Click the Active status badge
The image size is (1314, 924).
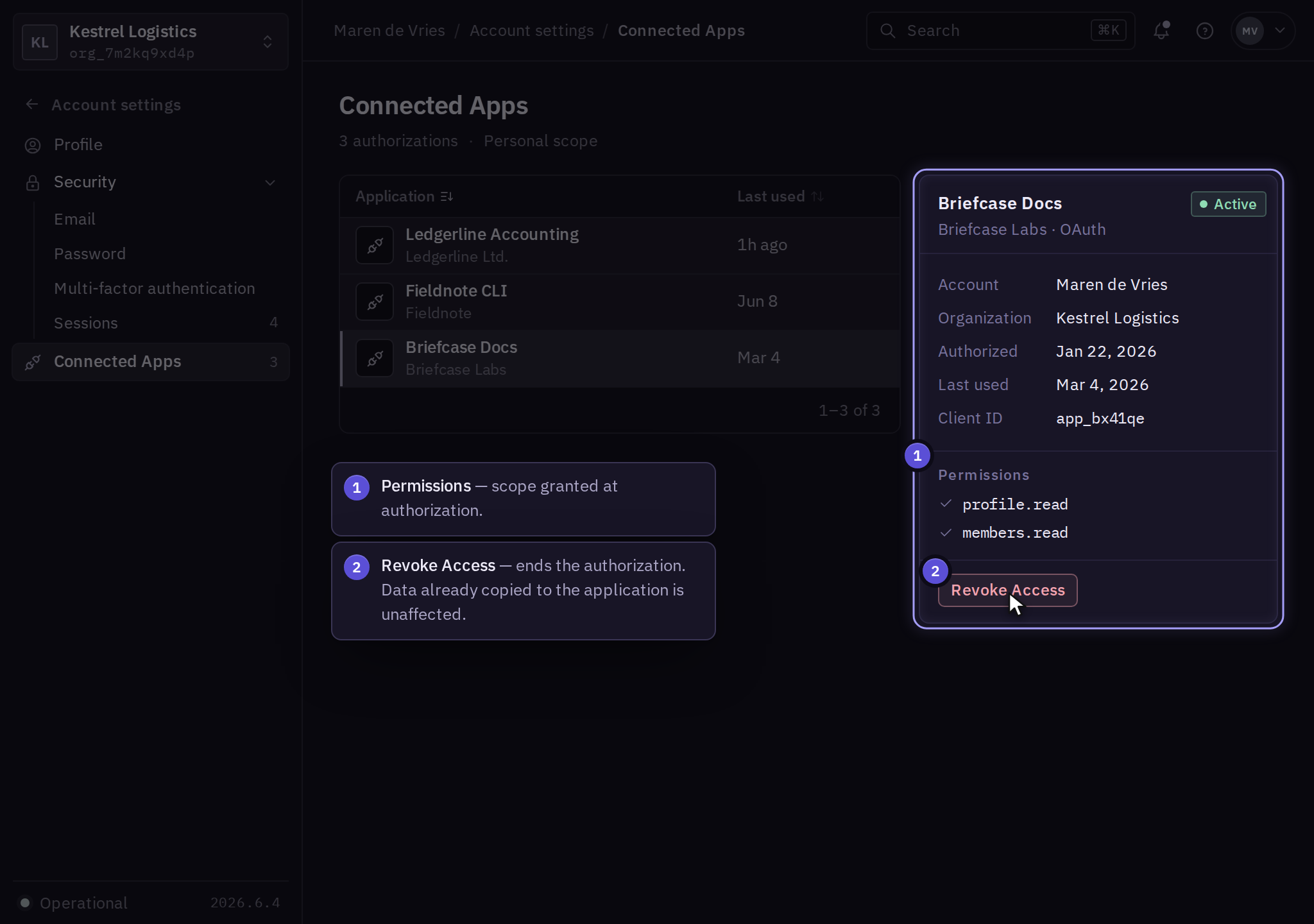[1228, 204]
